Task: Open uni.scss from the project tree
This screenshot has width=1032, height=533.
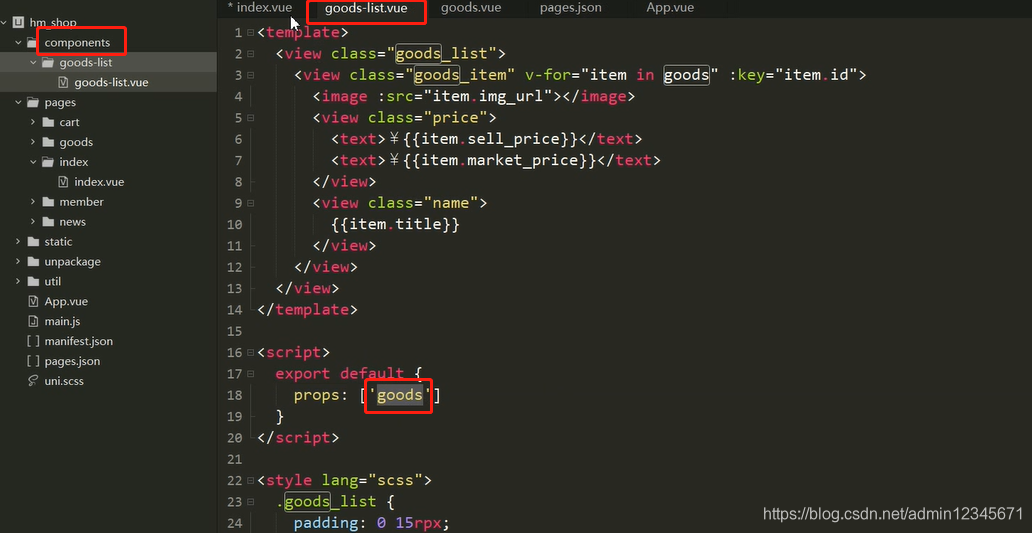Action: (x=64, y=381)
